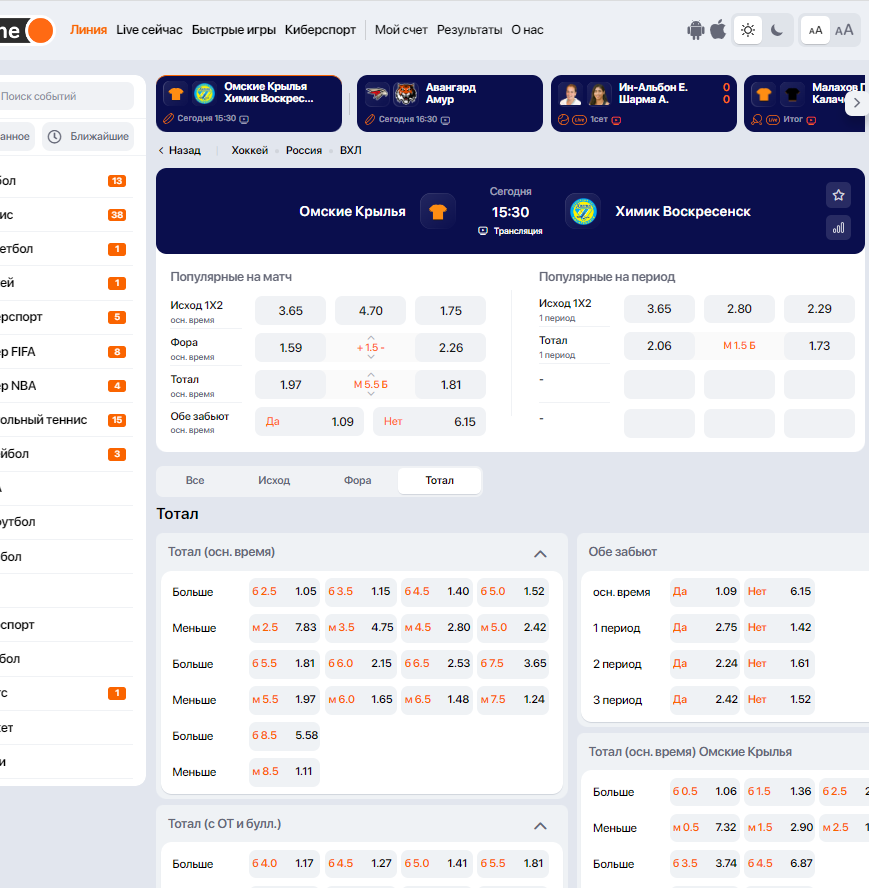The width and height of the screenshot is (869, 888).
Task: Open the Линия menu item
Action: pyautogui.click(x=88, y=30)
